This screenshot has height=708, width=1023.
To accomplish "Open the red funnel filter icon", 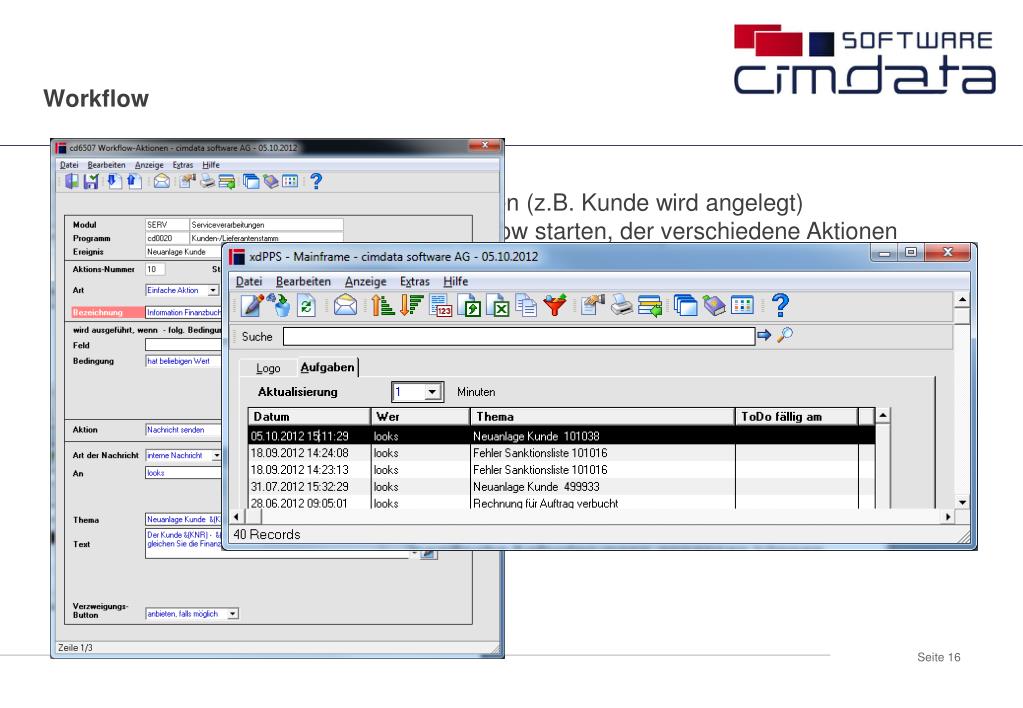I will click(x=555, y=305).
